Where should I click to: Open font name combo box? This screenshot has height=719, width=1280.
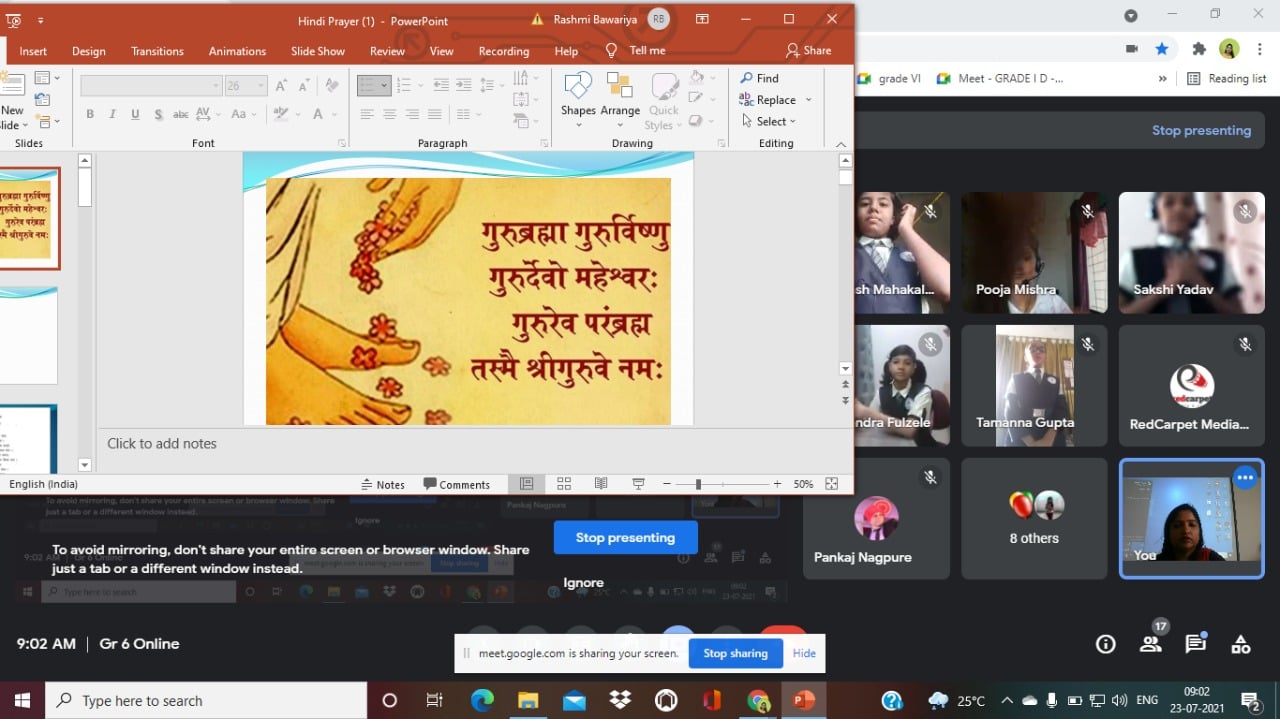coord(151,86)
